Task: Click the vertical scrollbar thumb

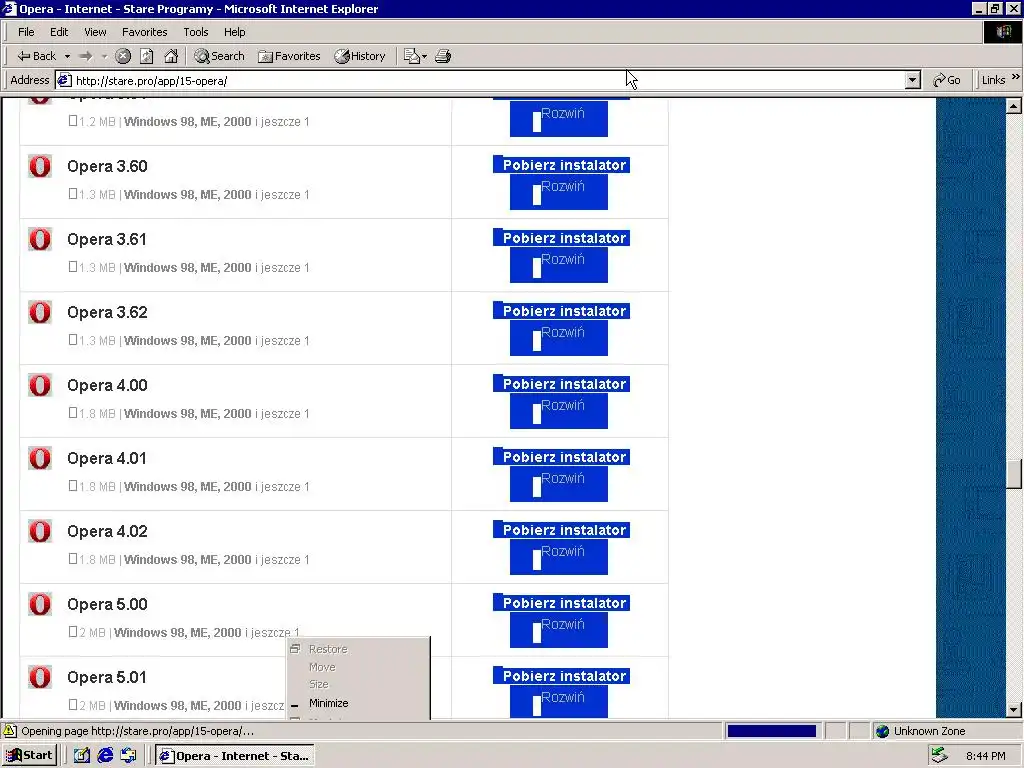Action: click(x=1014, y=474)
